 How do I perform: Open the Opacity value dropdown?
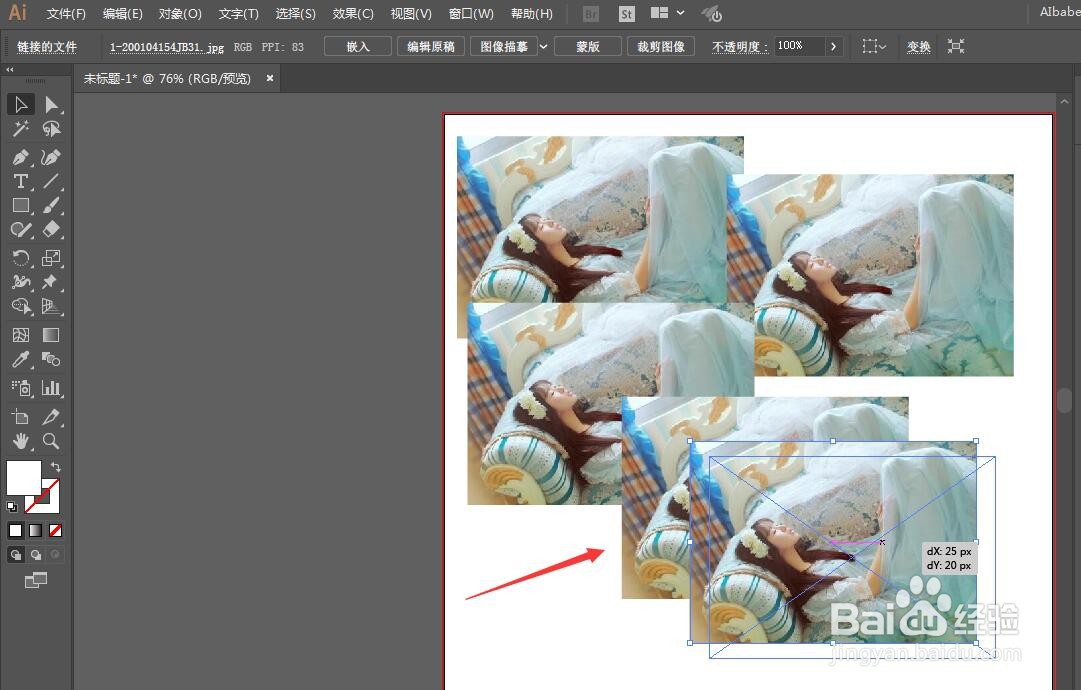[833, 46]
